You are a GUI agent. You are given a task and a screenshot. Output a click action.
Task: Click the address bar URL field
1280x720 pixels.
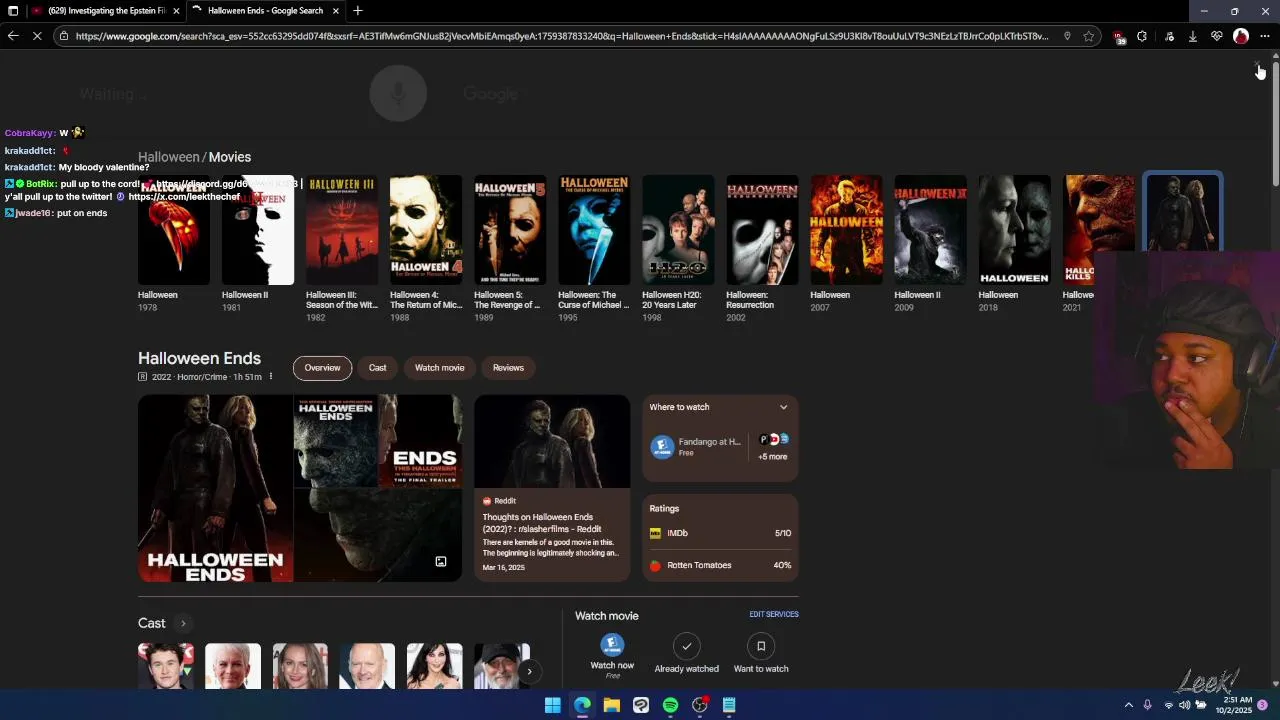(560, 36)
